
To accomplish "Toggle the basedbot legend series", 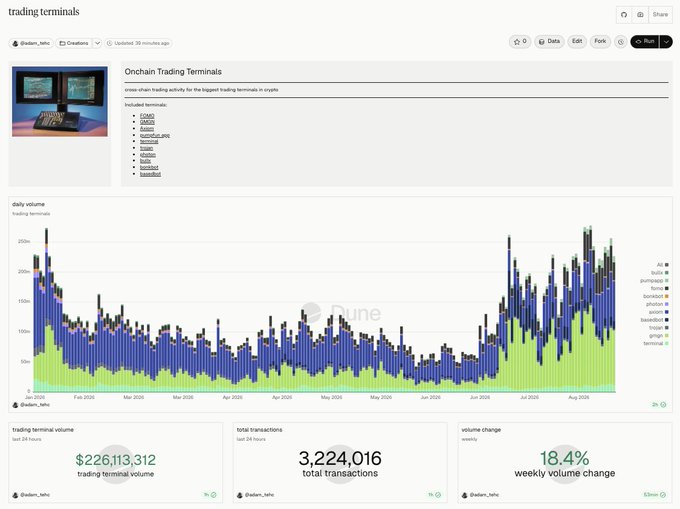I will pyautogui.click(x=654, y=320).
